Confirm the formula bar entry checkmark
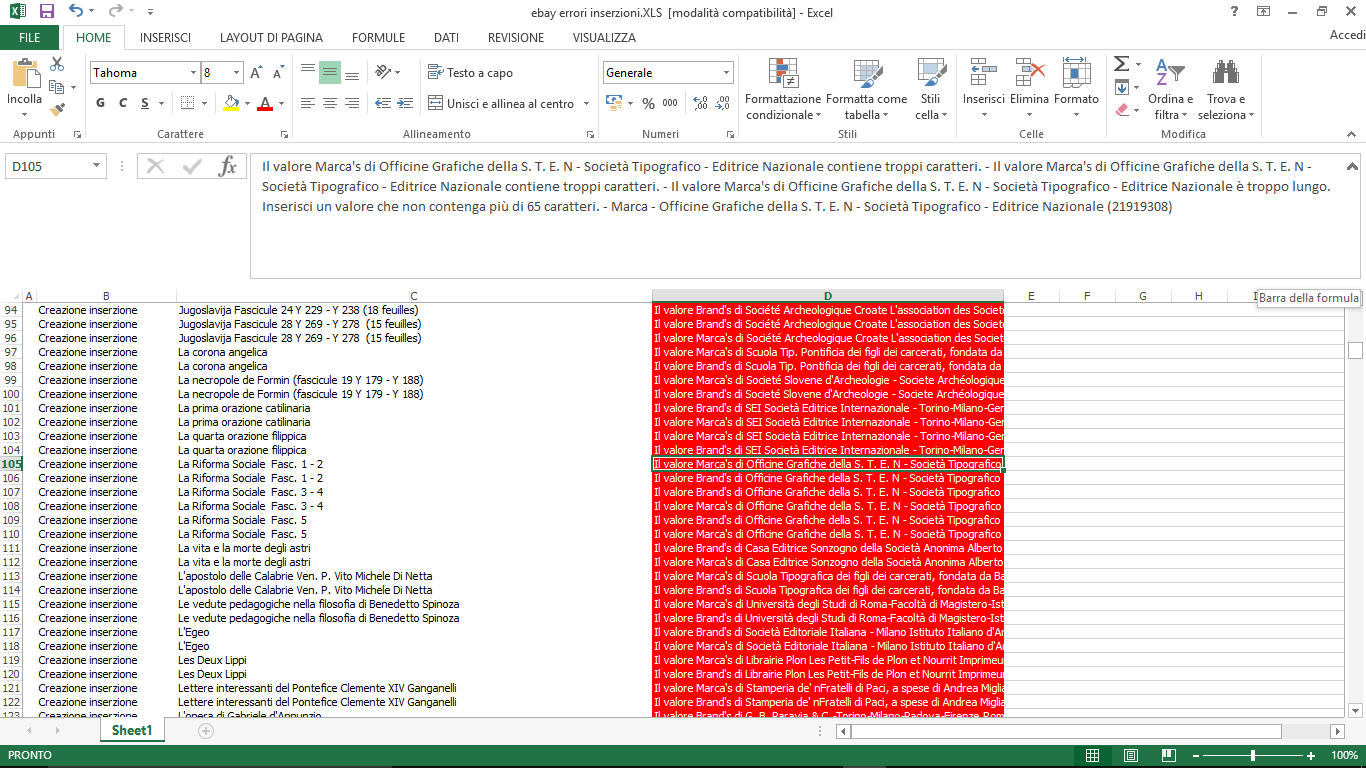The height and width of the screenshot is (768, 1366). pos(191,166)
